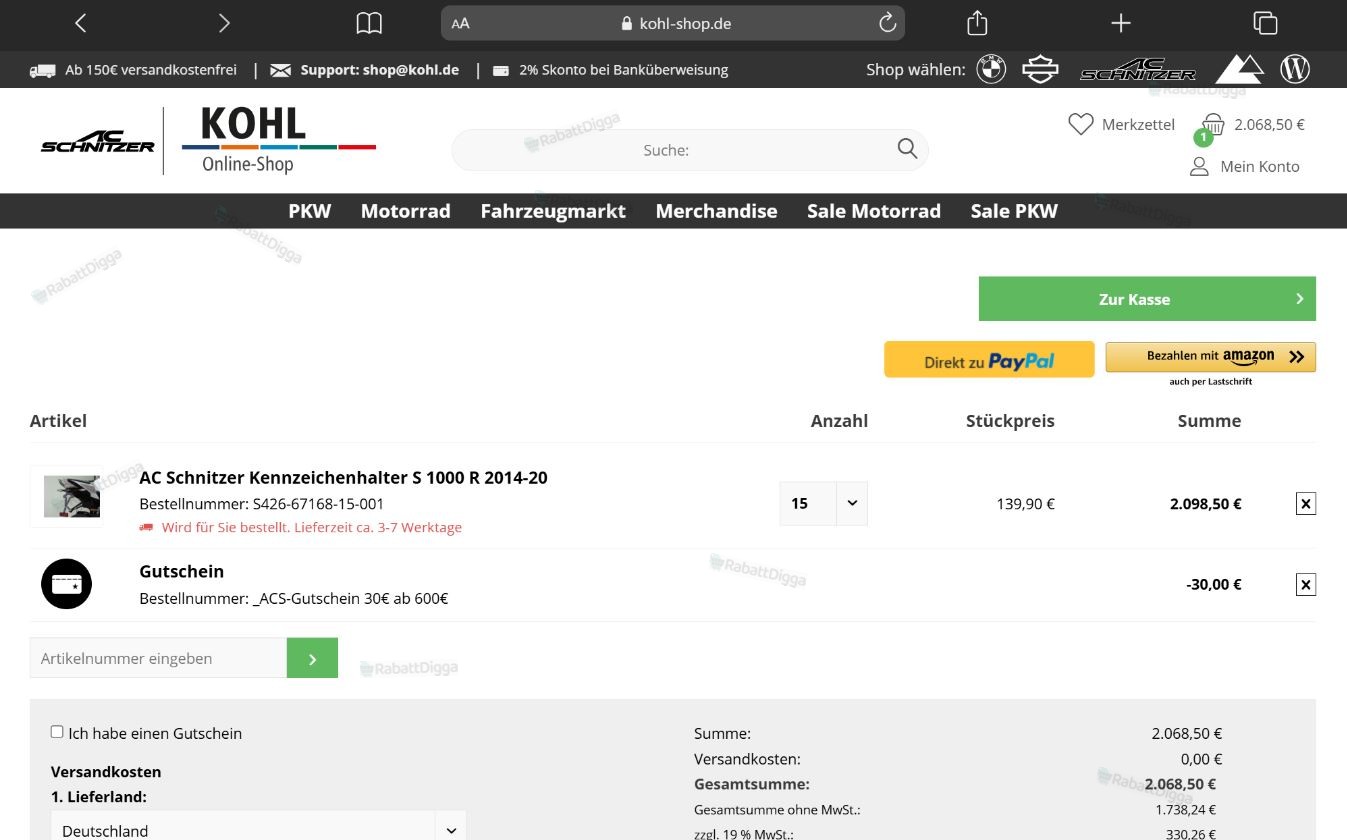Go back with Safari's back arrow
This screenshot has width=1347, height=840.
pos(81,23)
